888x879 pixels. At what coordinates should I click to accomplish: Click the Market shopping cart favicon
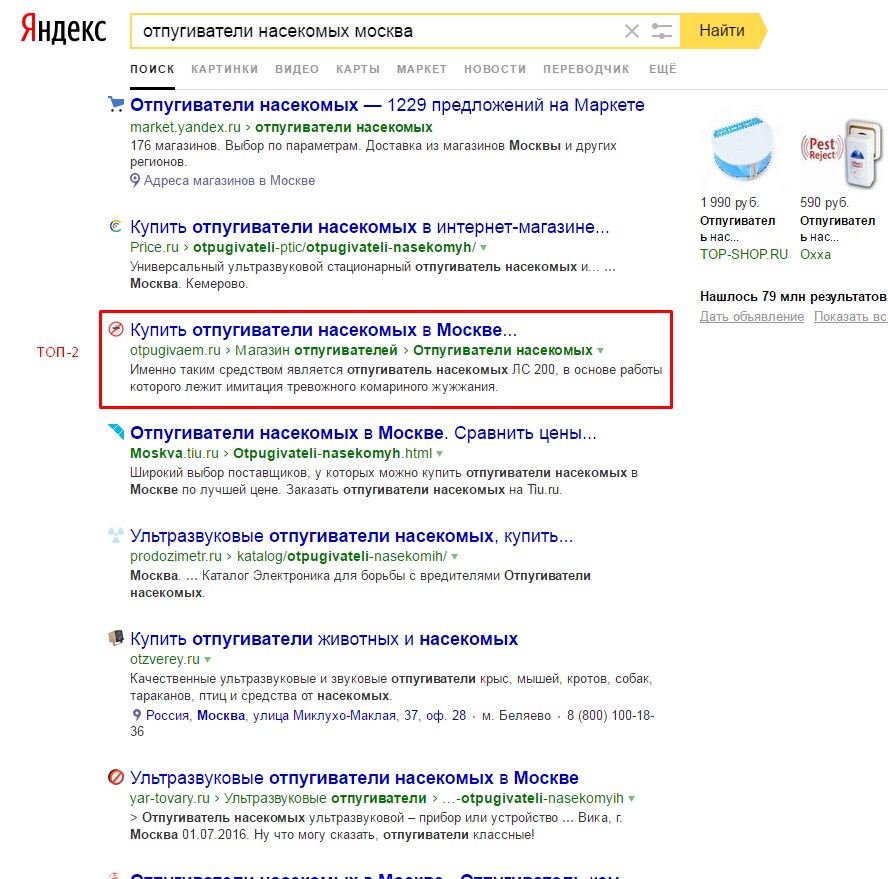pos(116,104)
